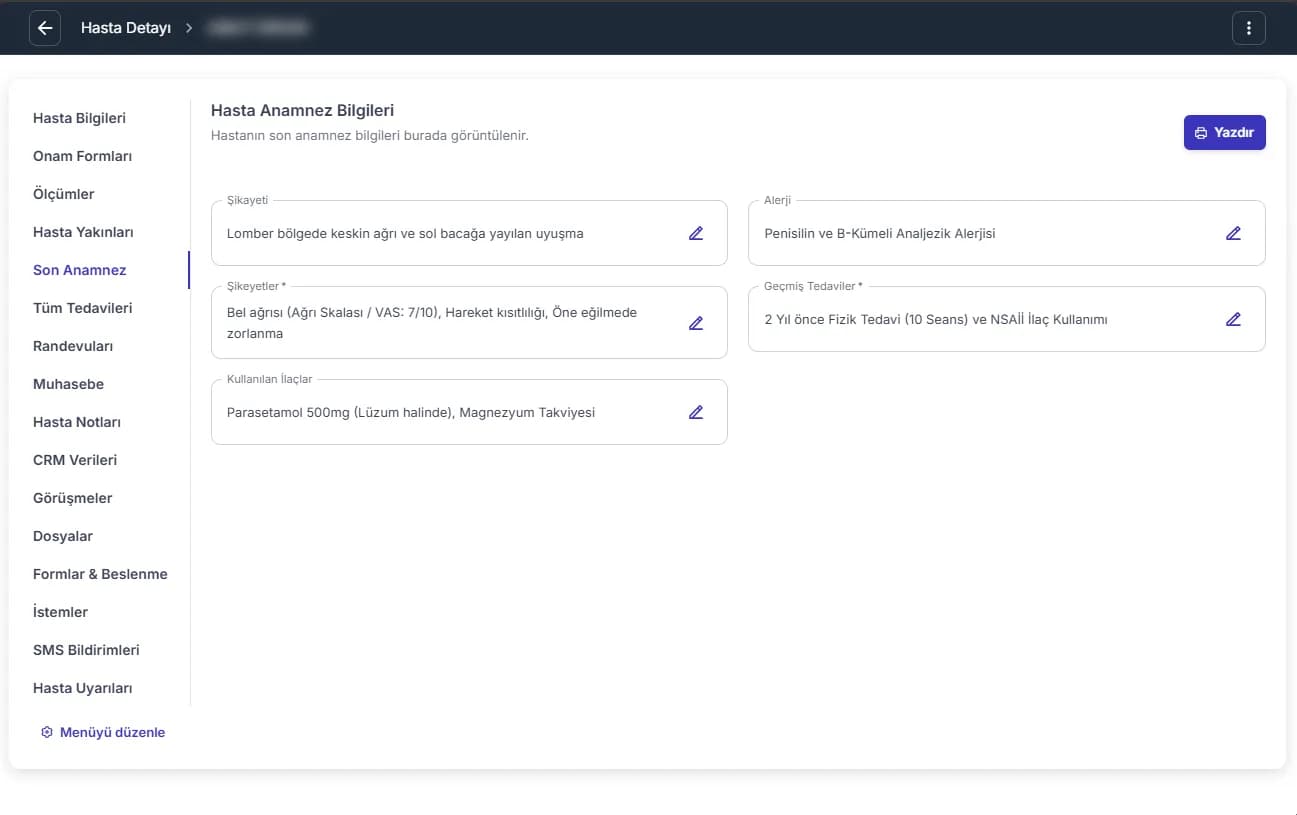Select Ölçümler in the sidebar
This screenshot has height=815, width=1297.
(64, 194)
